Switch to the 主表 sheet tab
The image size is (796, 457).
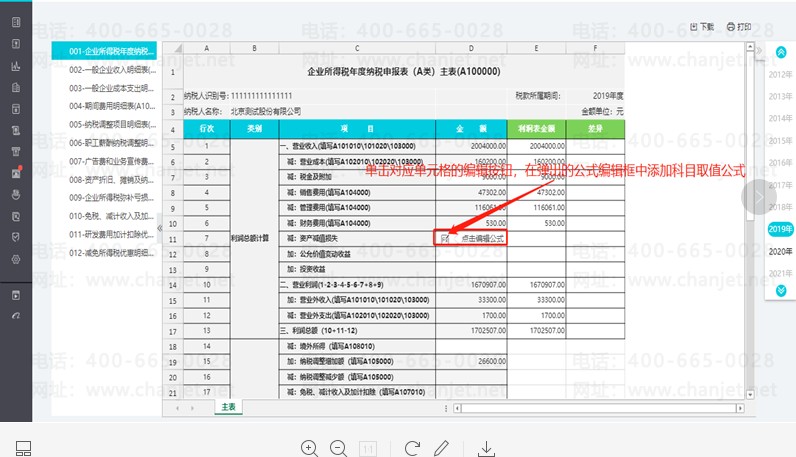point(228,407)
